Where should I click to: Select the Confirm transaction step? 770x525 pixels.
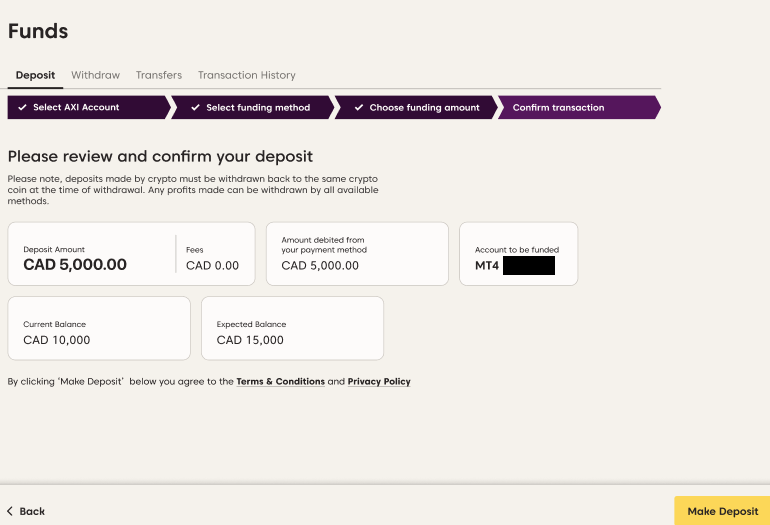tap(558, 108)
